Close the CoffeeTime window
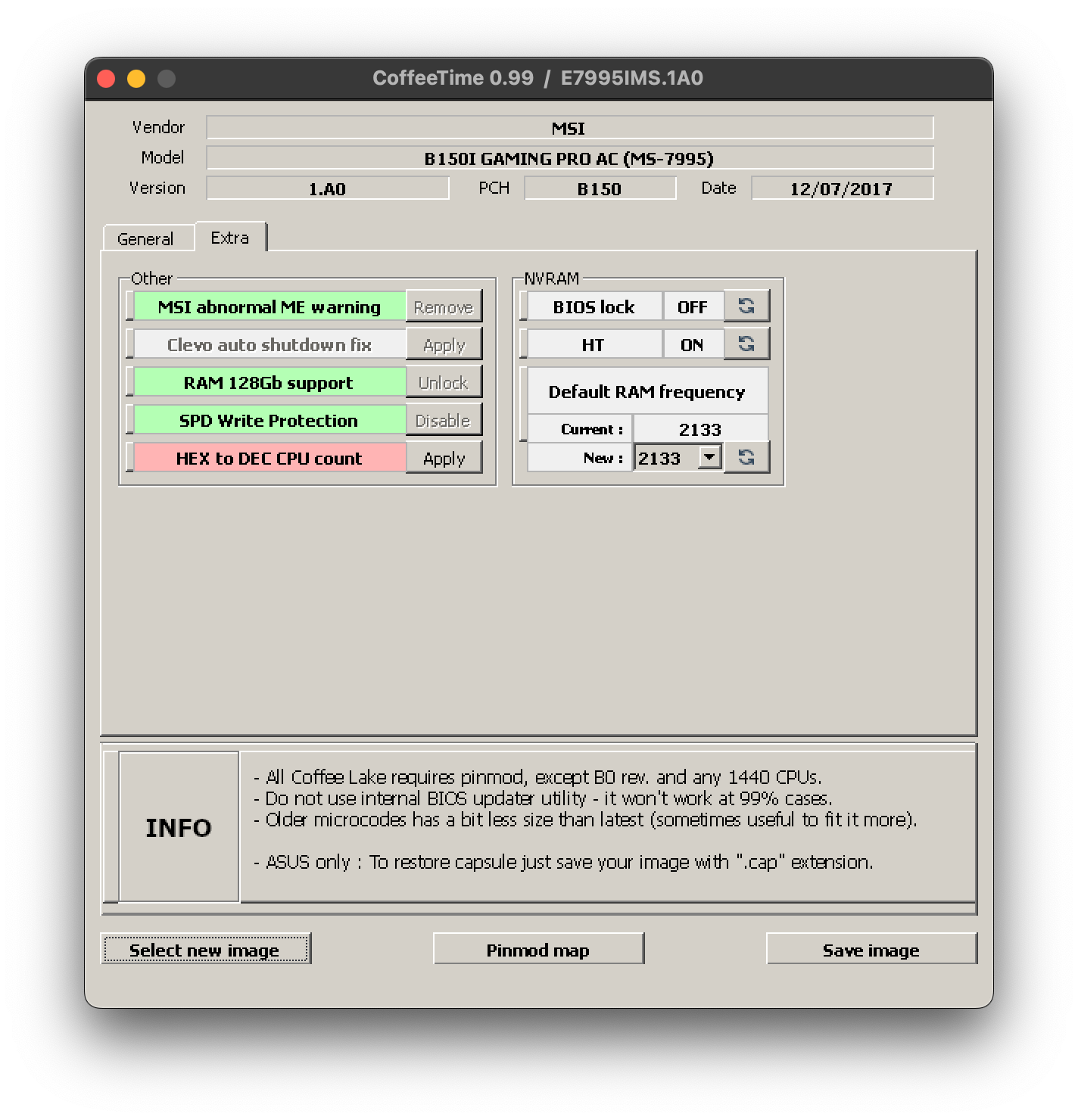Screen dimensions: 1078x1120 tap(107, 79)
